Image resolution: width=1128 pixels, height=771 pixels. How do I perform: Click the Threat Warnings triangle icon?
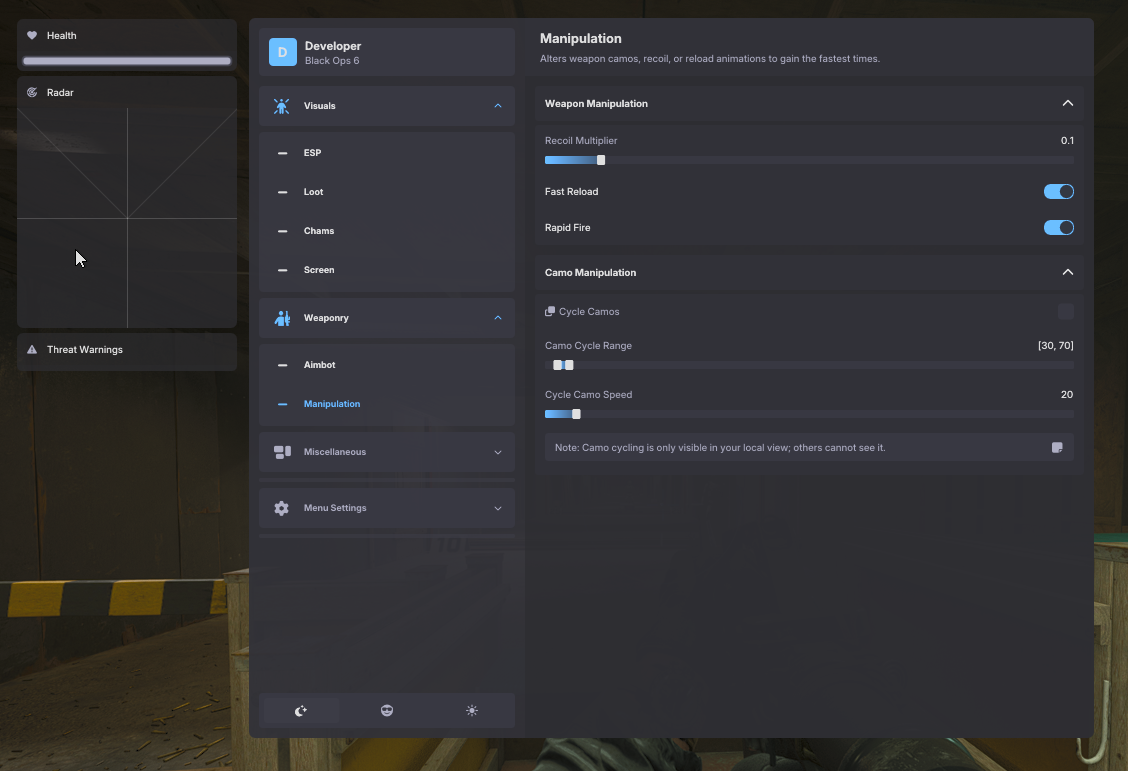(x=32, y=350)
